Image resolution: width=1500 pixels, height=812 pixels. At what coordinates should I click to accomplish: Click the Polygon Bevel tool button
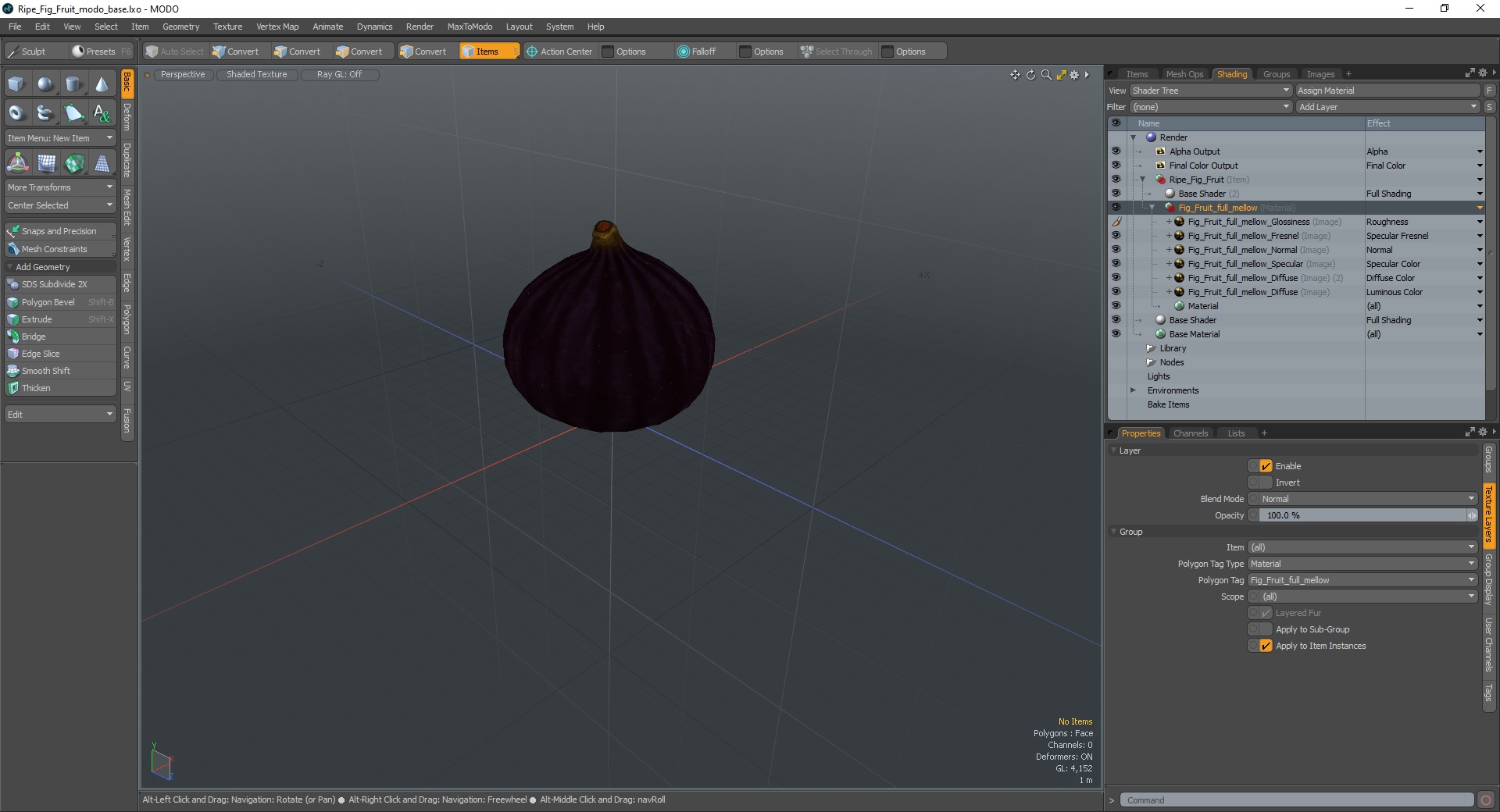coord(60,302)
